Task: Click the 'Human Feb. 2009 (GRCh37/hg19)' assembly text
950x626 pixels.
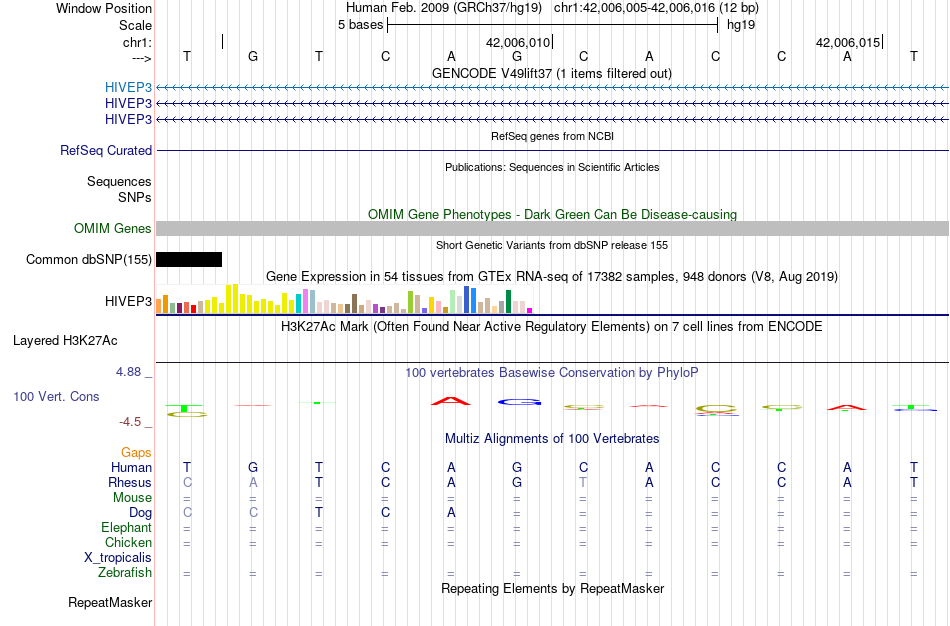Action: [x=444, y=8]
